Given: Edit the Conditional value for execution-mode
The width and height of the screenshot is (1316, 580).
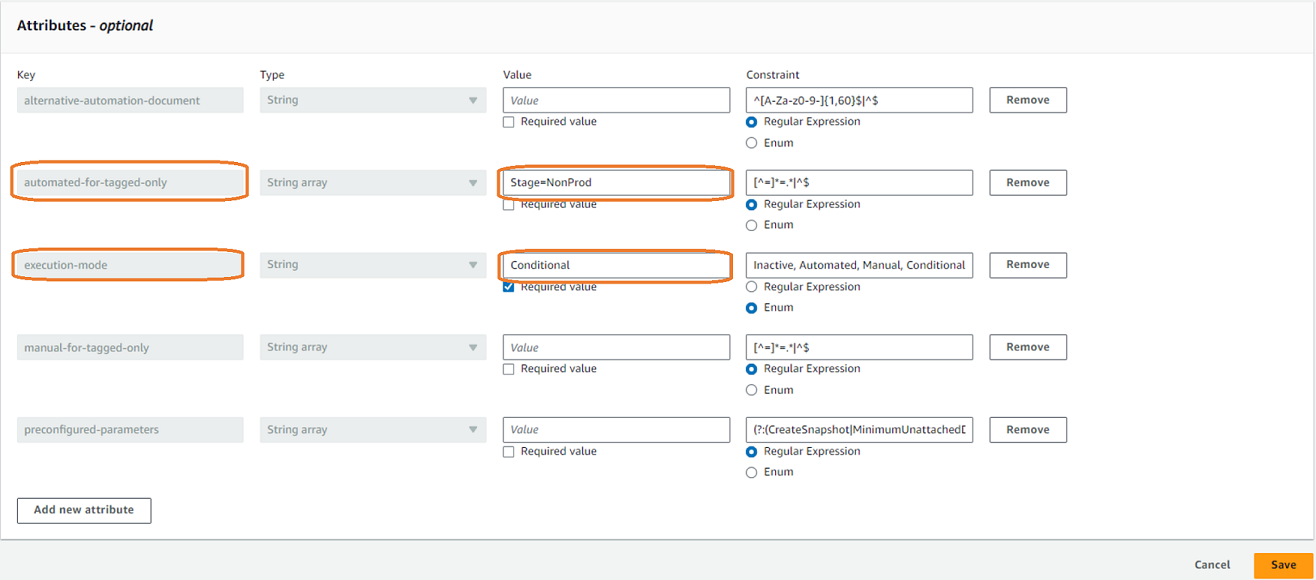Looking at the screenshot, I should (x=616, y=265).
